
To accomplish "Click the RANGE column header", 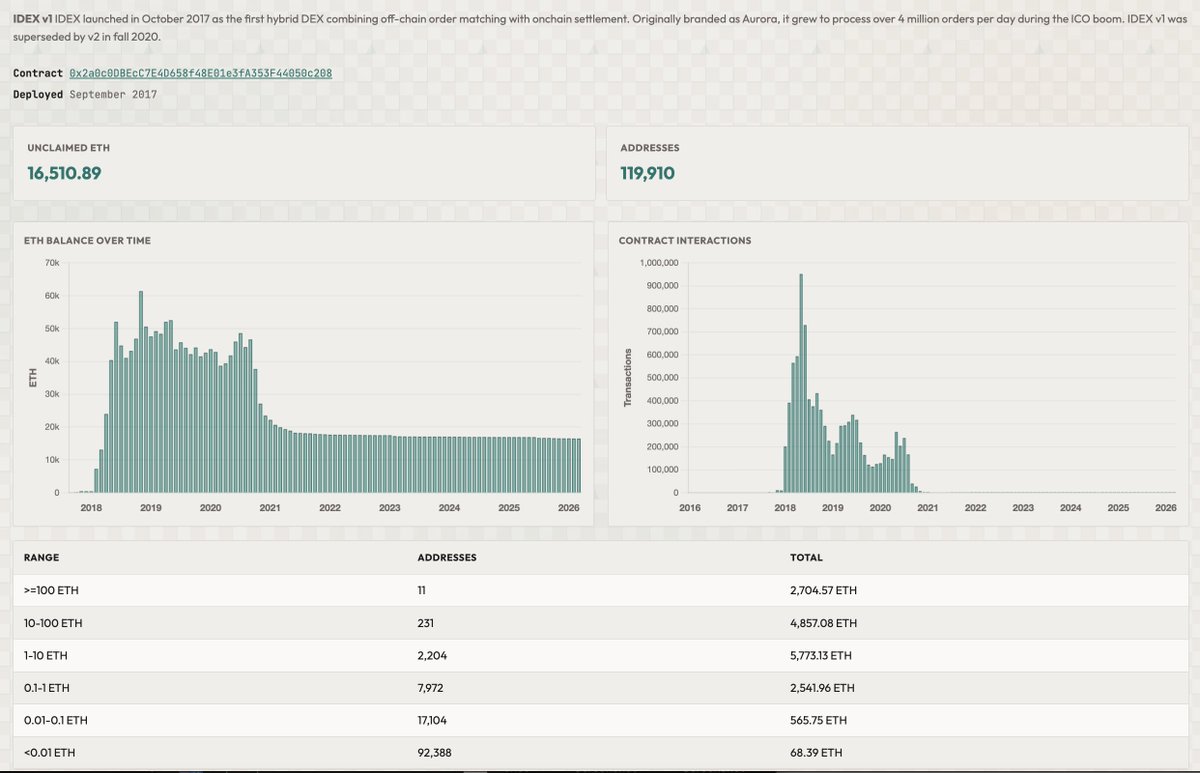I will pyautogui.click(x=41, y=557).
